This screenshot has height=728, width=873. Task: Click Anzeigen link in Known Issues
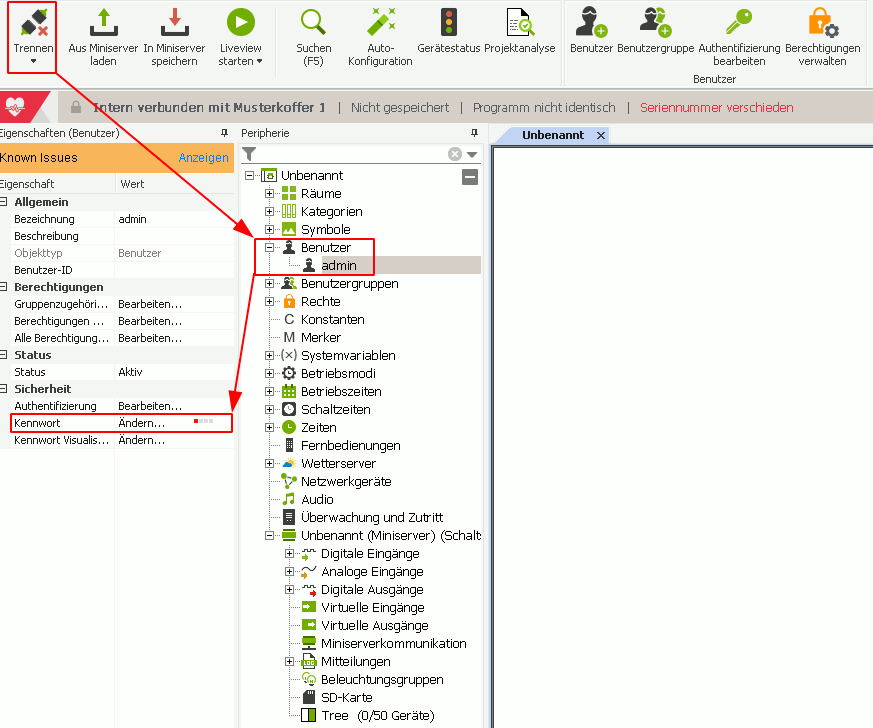[203, 158]
